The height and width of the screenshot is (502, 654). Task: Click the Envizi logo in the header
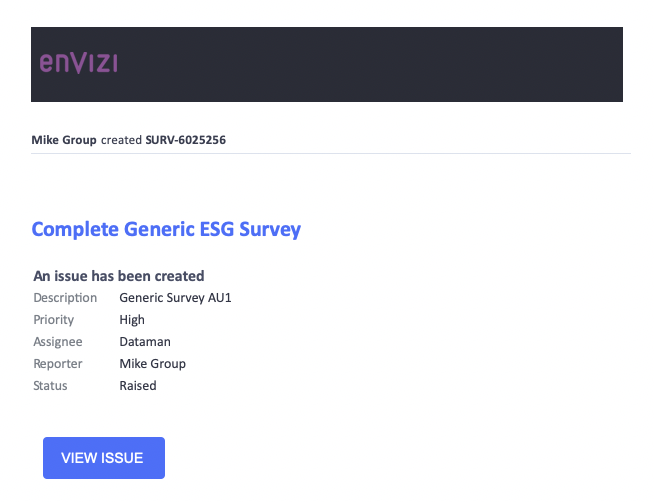click(x=78, y=63)
